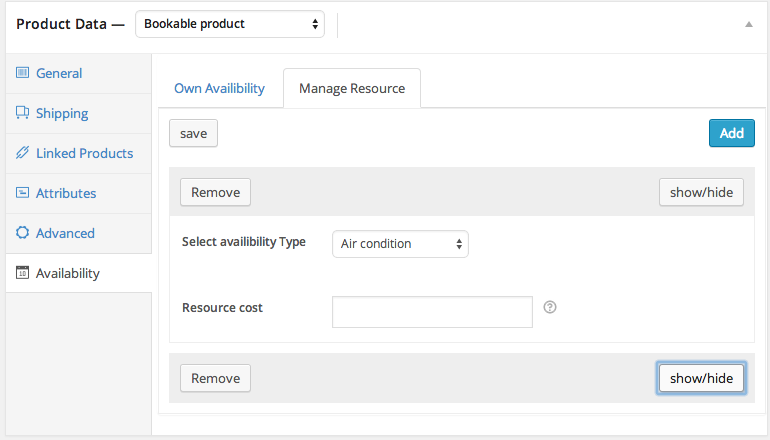Click the truck icon next to Shipping
The height and width of the screenshot is (440, 770).
coord(22,113)
